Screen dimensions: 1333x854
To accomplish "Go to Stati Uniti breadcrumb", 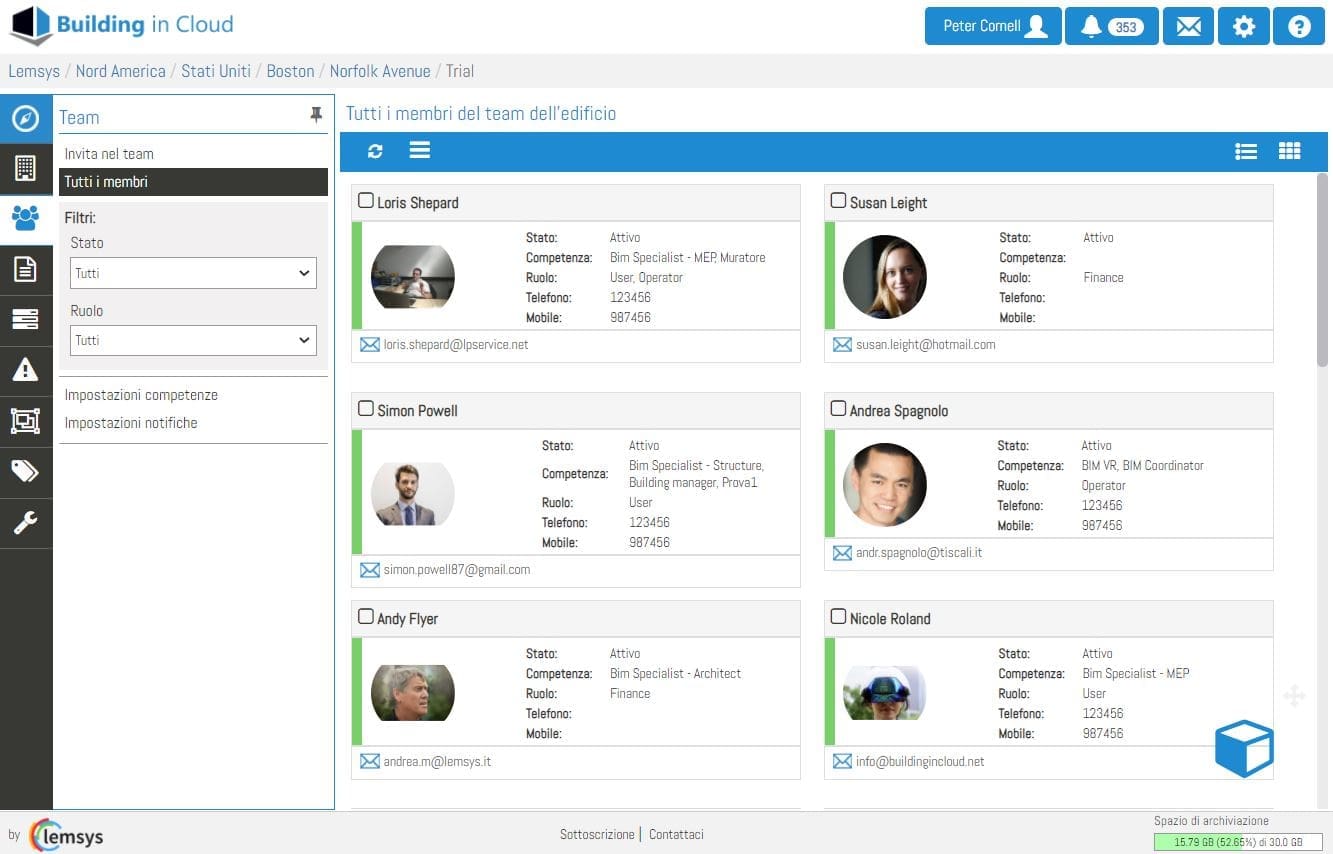I will pos(216,71).
